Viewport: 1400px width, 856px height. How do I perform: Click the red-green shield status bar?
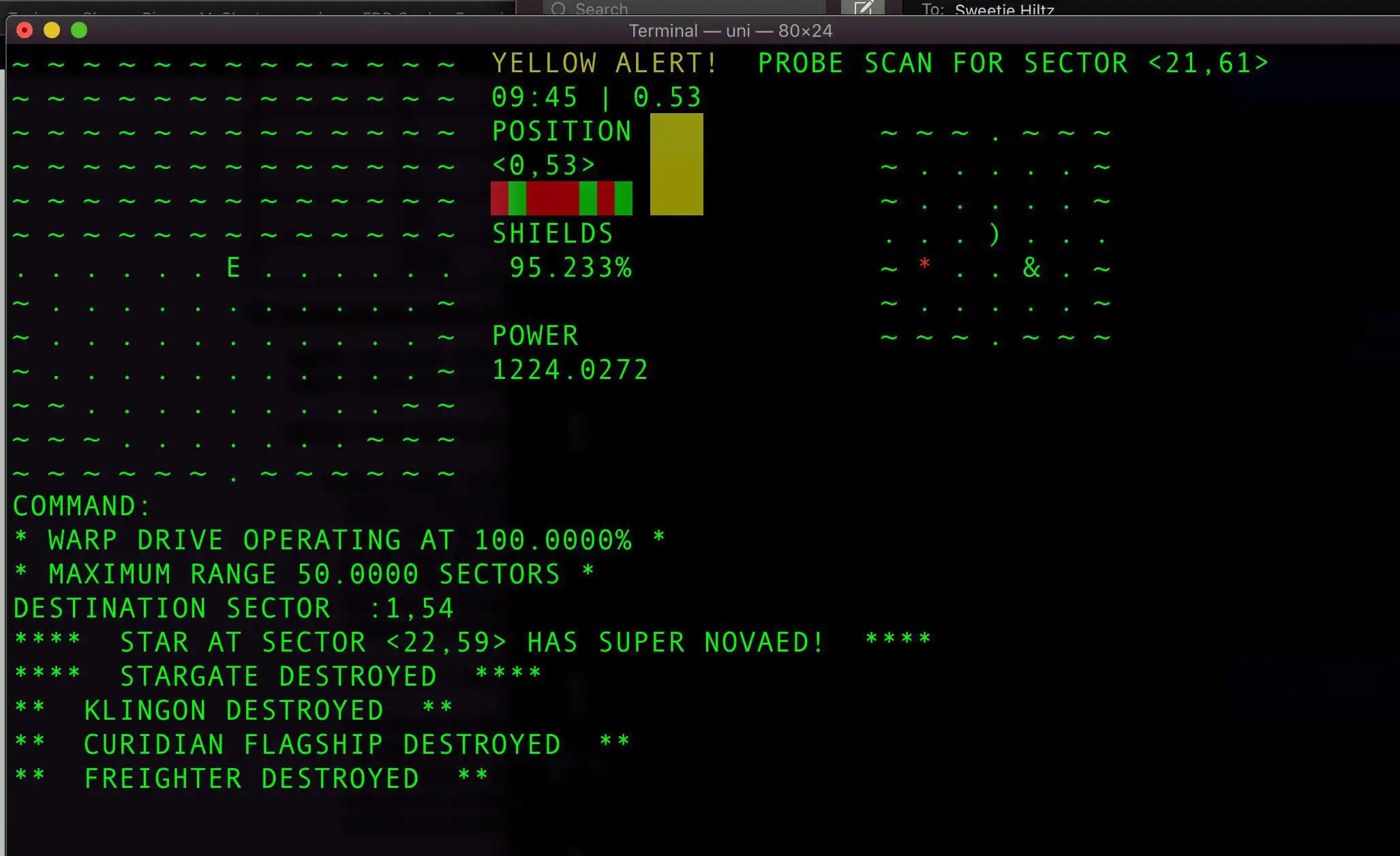[x=561, y=198]
